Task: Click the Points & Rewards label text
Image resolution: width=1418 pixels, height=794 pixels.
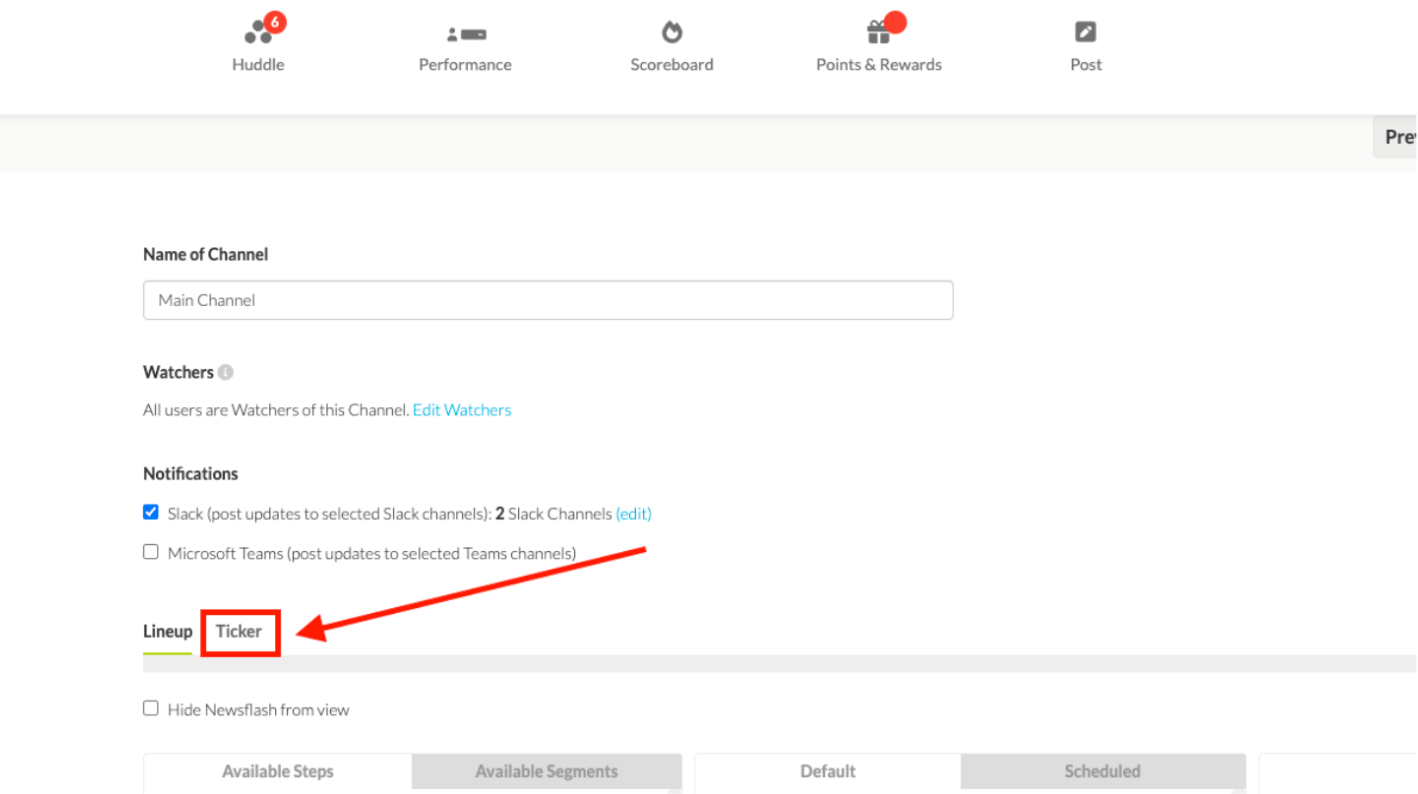Action: pos(879,64)
